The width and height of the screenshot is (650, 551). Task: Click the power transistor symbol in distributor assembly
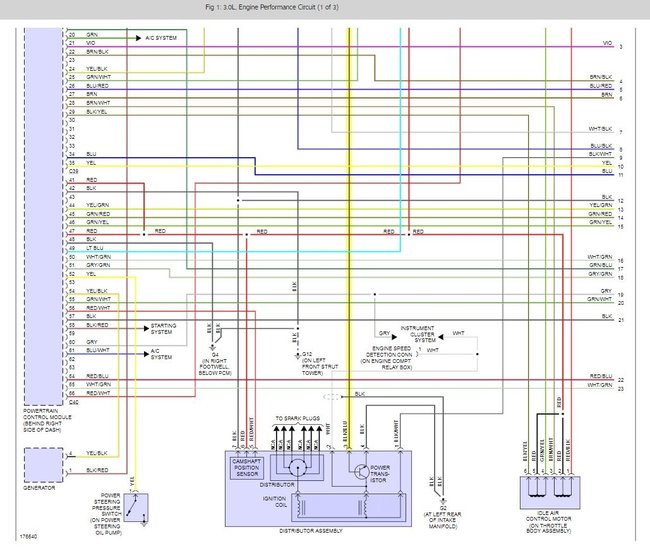coord(362,471)
